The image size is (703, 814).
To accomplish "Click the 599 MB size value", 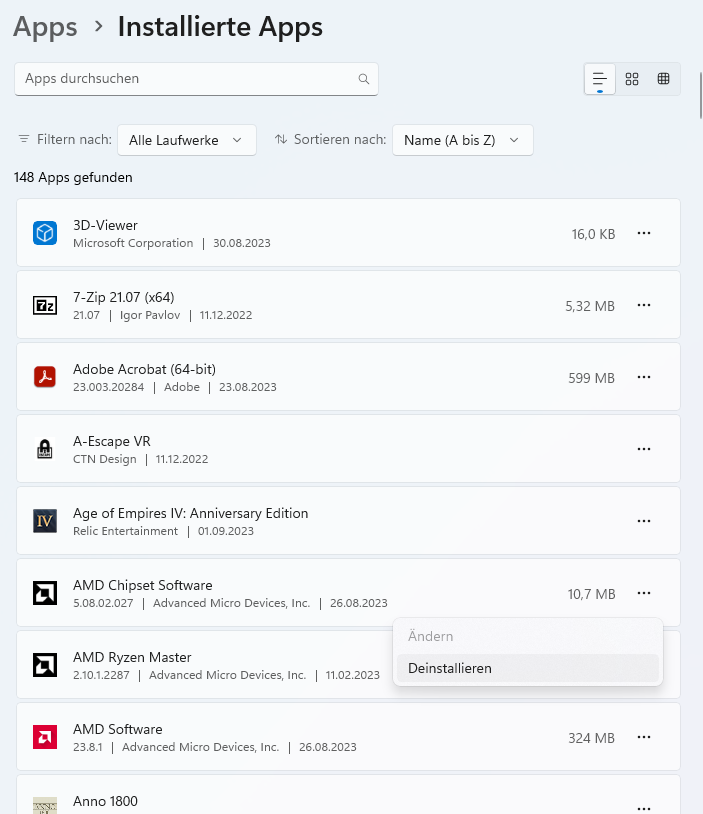I will point(591,378).
